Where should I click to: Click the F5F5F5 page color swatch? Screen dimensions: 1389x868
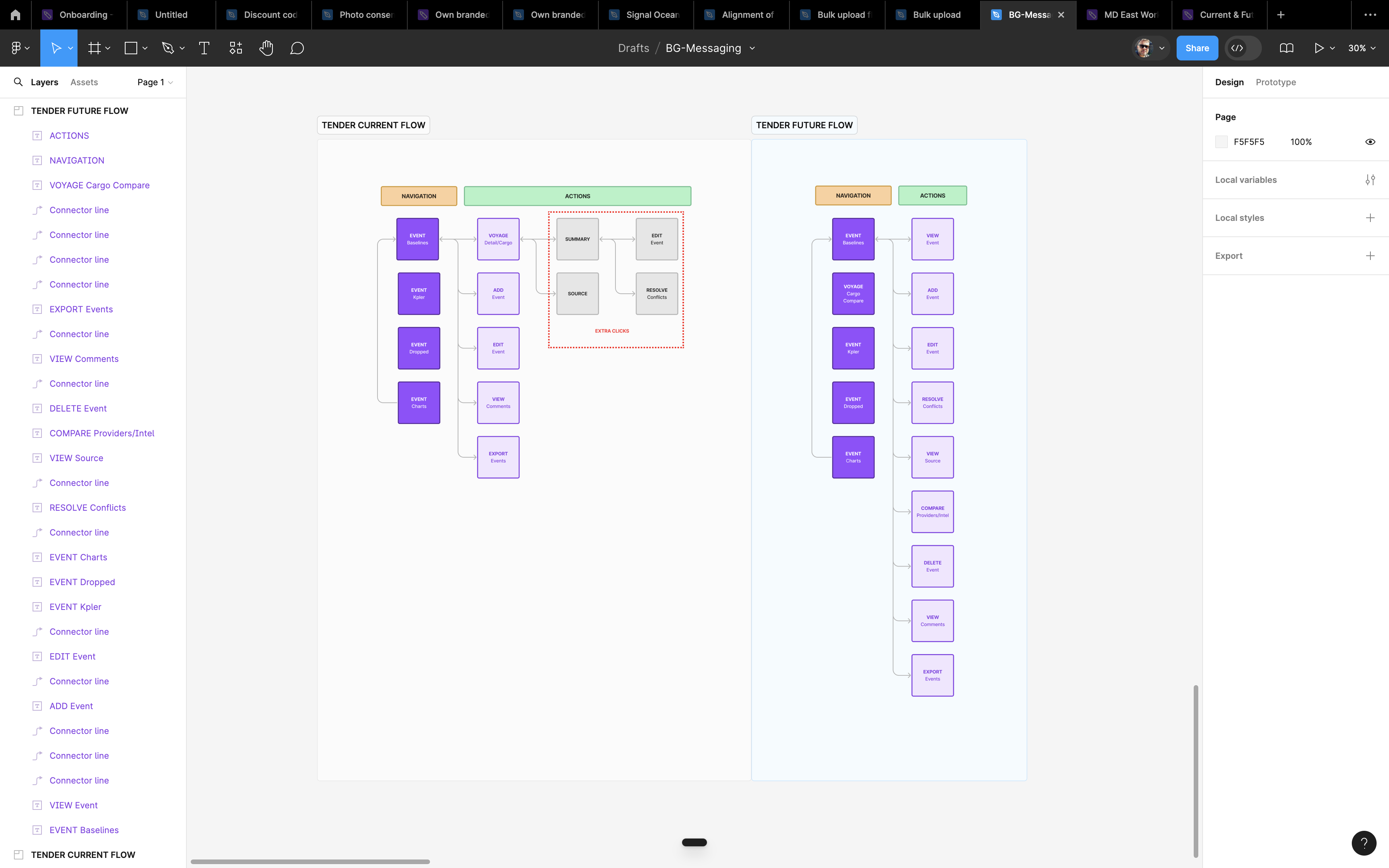tap(1222, 142)
